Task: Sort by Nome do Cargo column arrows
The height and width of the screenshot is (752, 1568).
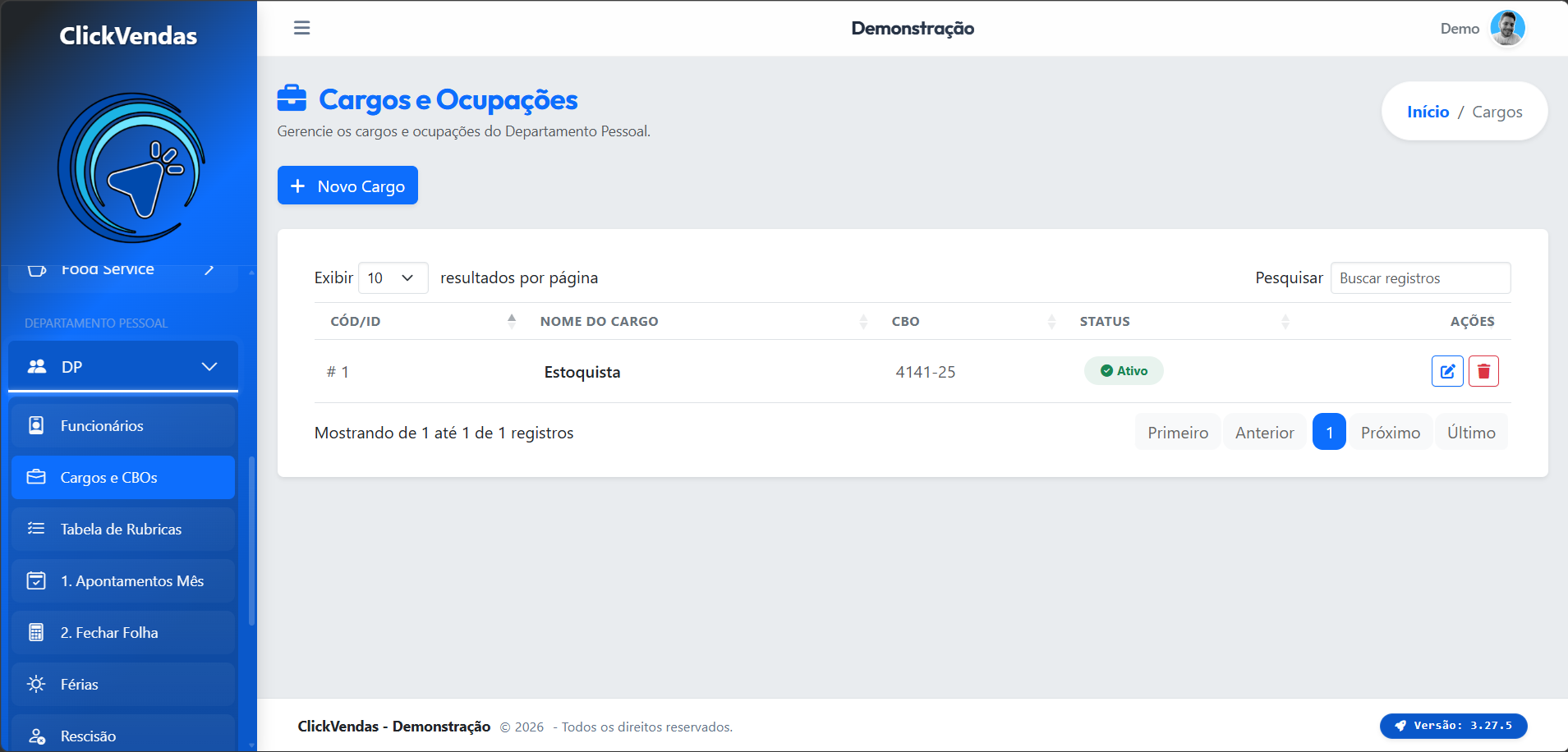Action: tap(863, 321)
